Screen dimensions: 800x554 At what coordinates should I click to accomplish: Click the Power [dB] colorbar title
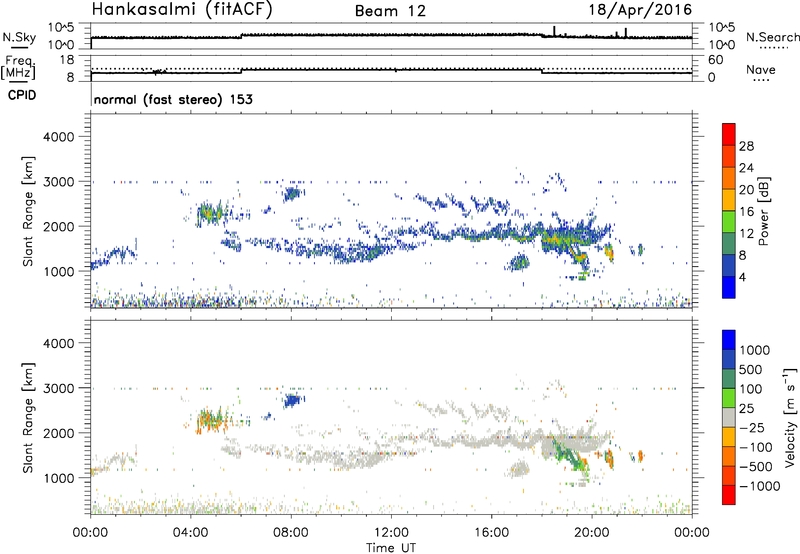(x=764, y=211)
